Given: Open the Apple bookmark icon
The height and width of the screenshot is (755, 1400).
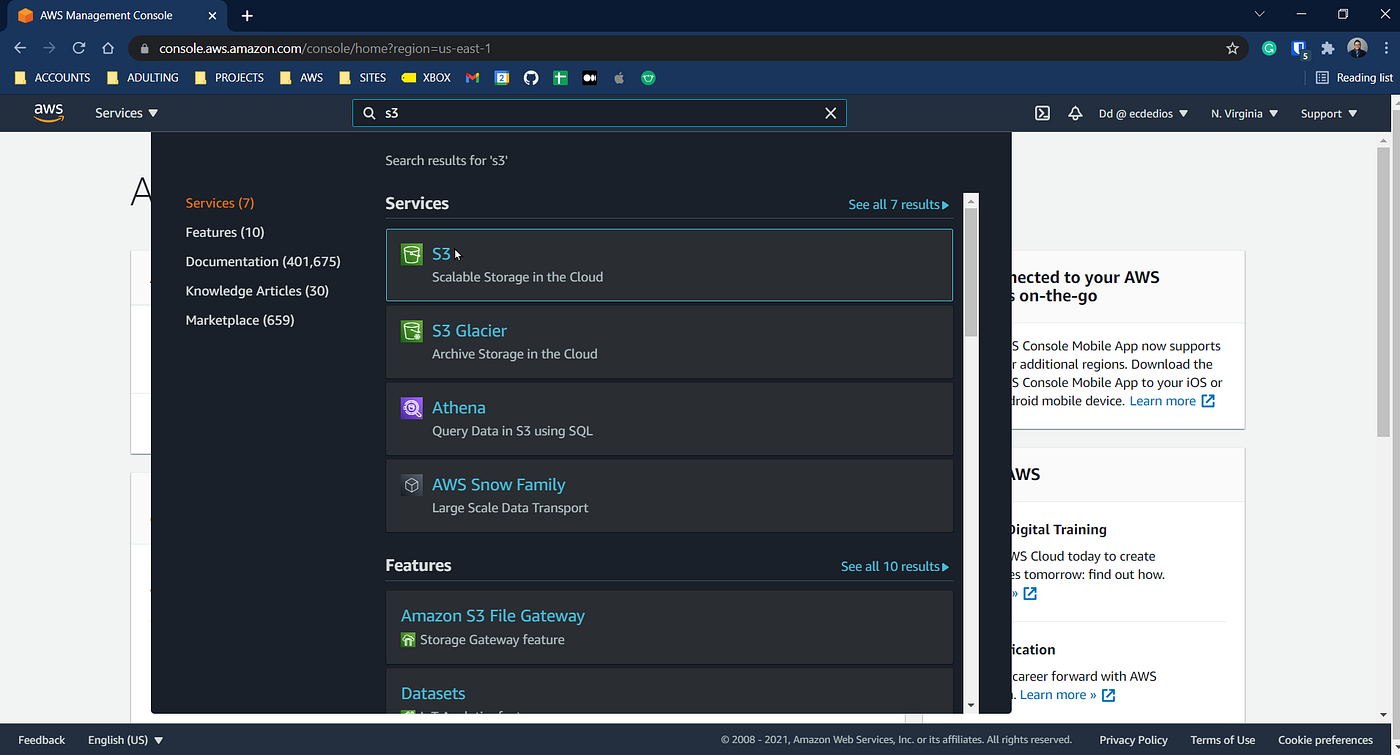Looking at the screenshot, I should point(619,78).
